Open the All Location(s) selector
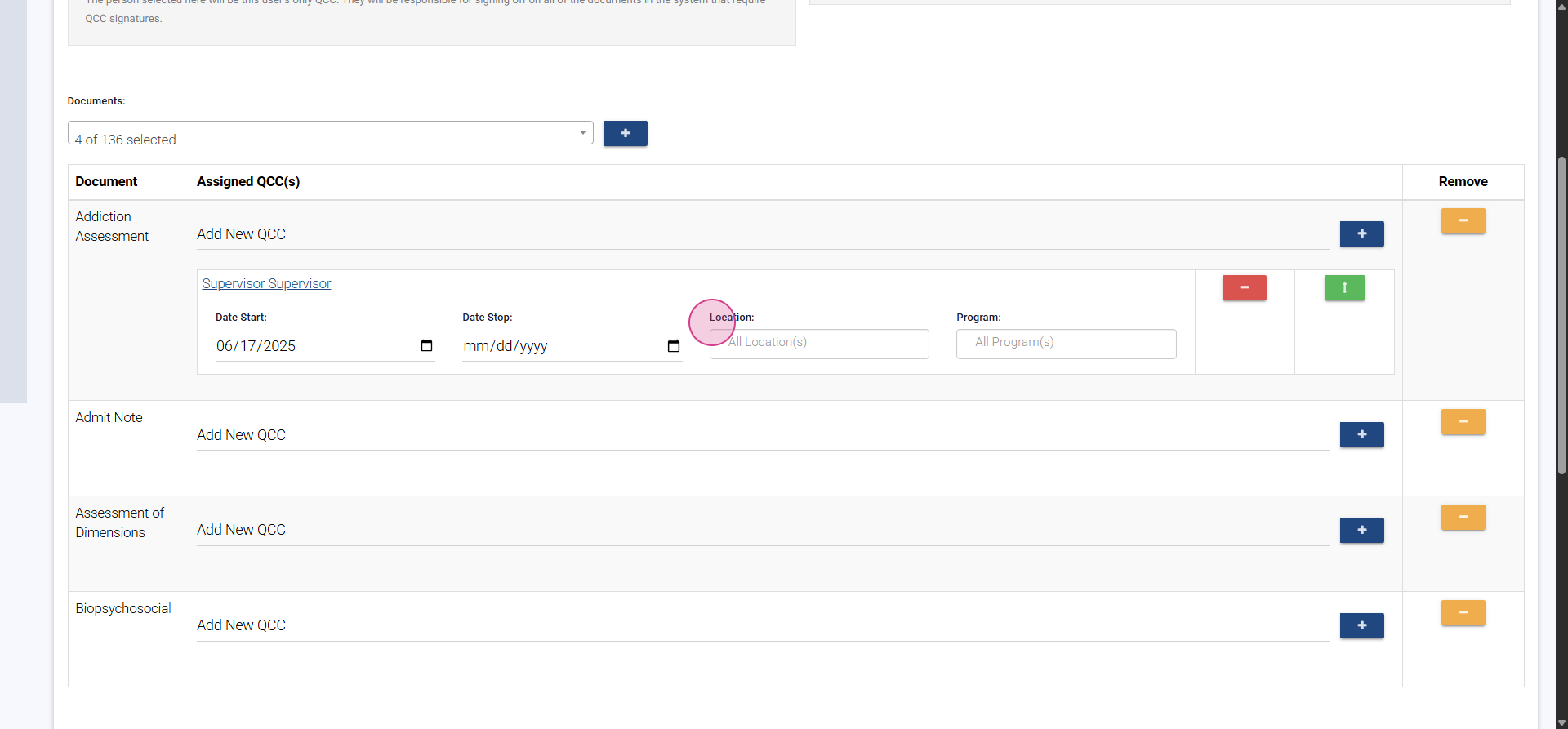 point(819,344)
